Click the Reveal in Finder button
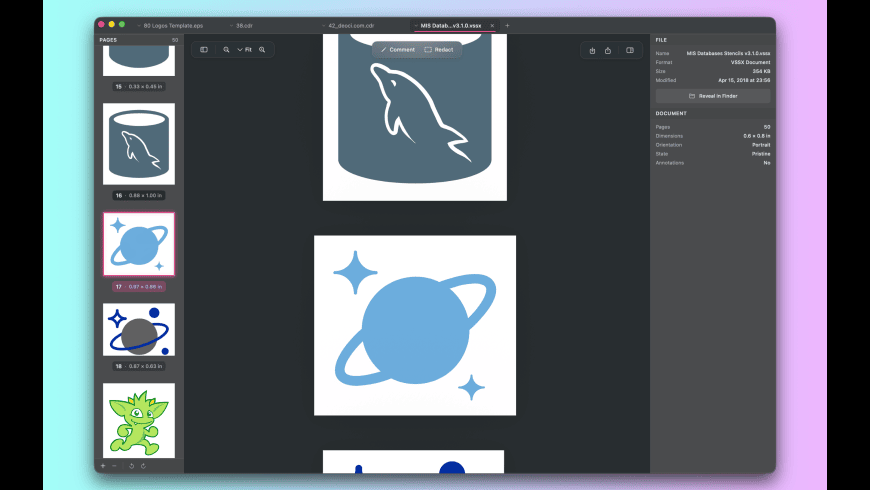Screen dimensions: 870x490 713,96
